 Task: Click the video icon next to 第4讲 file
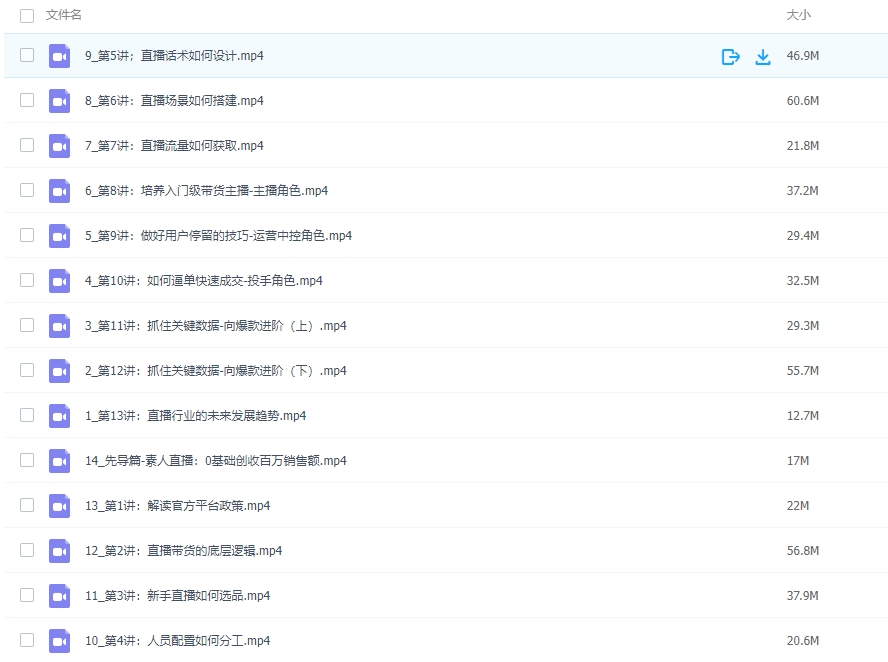coord(59,640)
